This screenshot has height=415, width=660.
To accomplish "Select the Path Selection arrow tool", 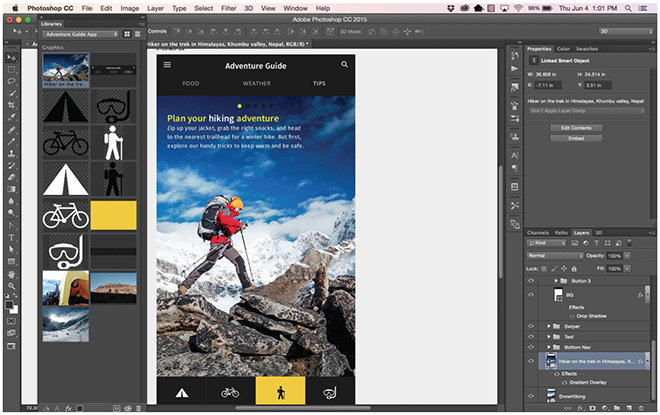I will (x=11, y=249).
